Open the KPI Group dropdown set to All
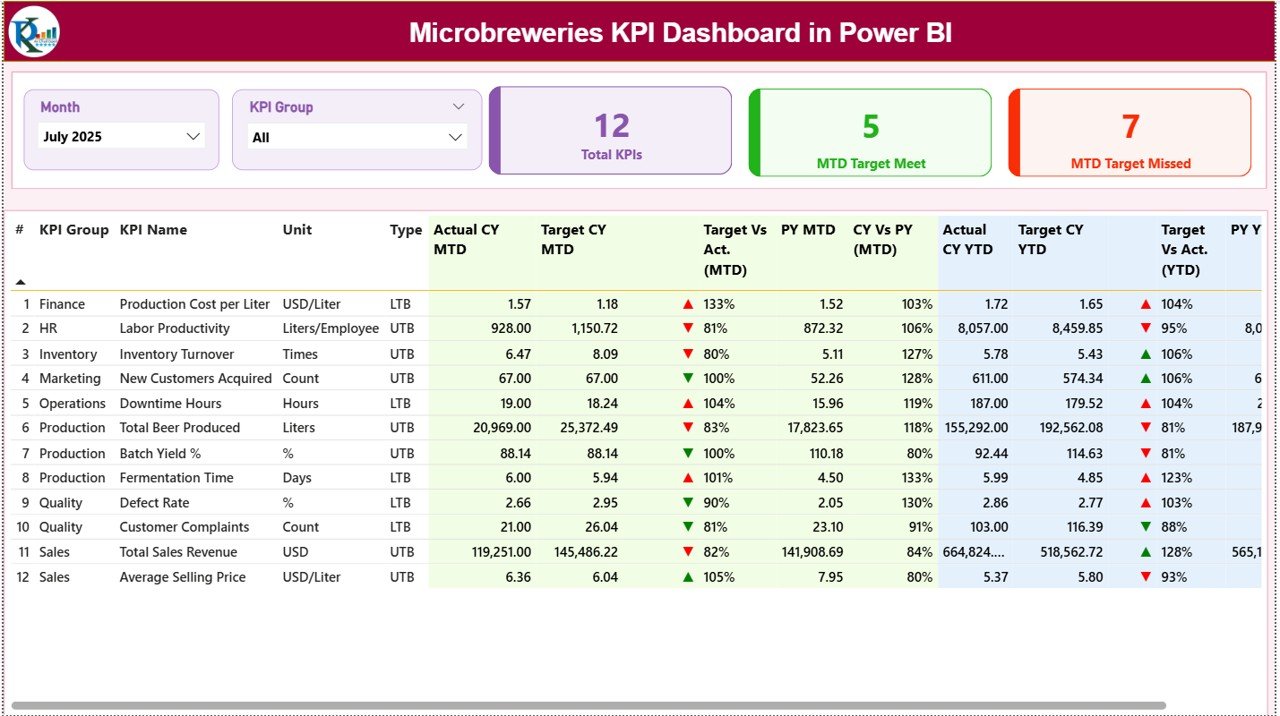Image resolution: width=1280 pixels, height=716 pixels. tap(357, 138)
